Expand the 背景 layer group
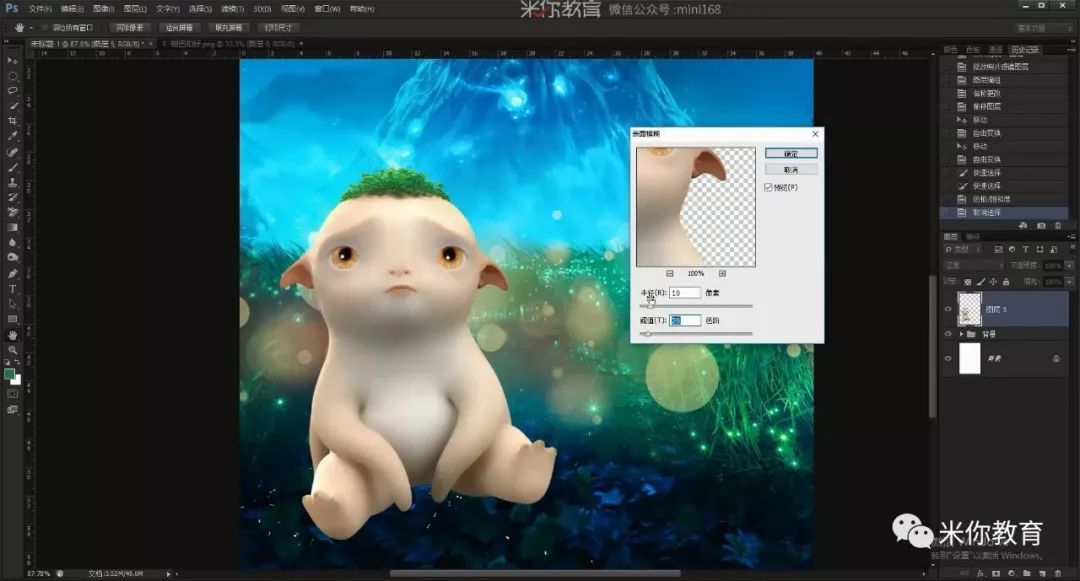1080x581 pixels. (962, 334)
